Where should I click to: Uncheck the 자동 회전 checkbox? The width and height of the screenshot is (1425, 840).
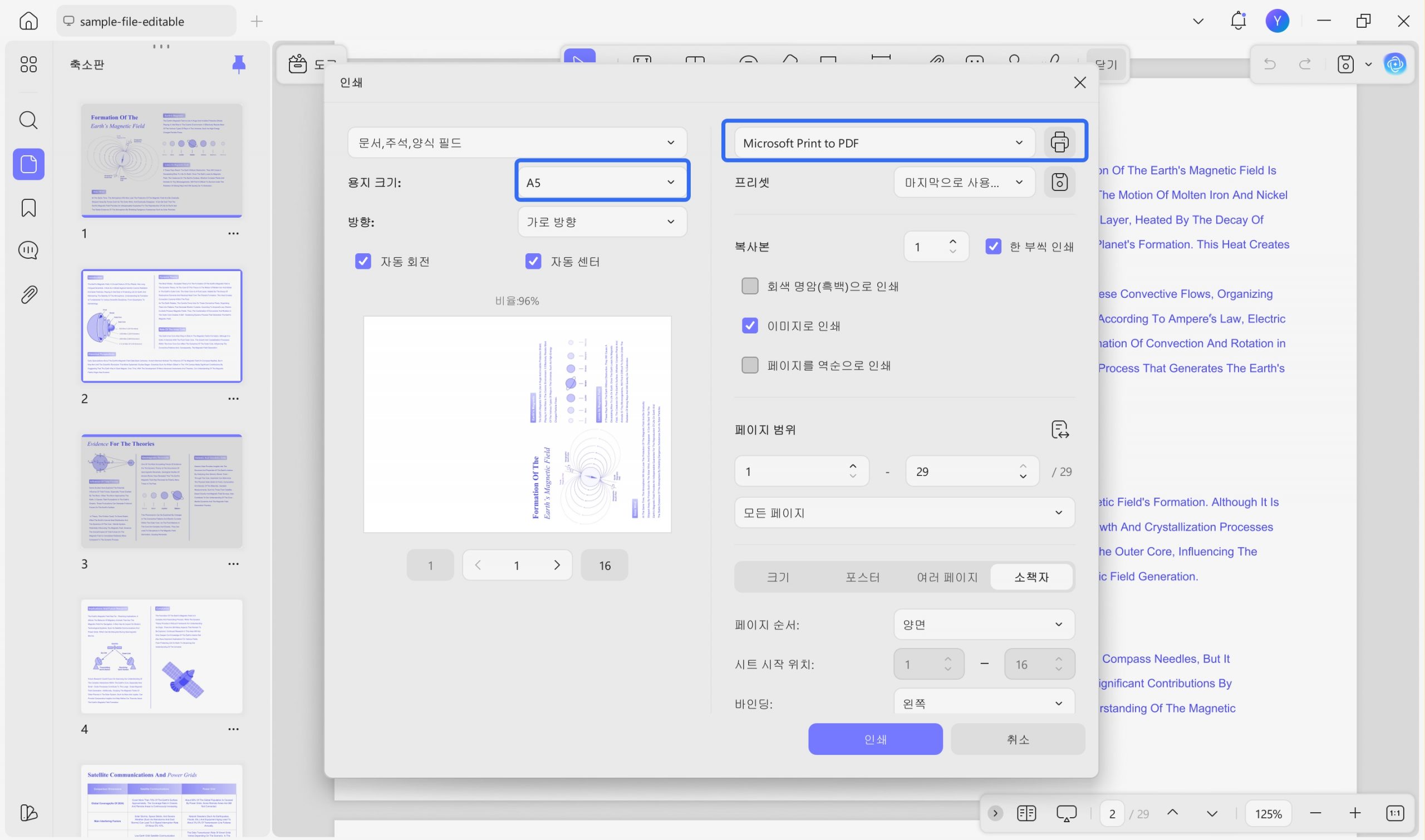tap(363, 261)
